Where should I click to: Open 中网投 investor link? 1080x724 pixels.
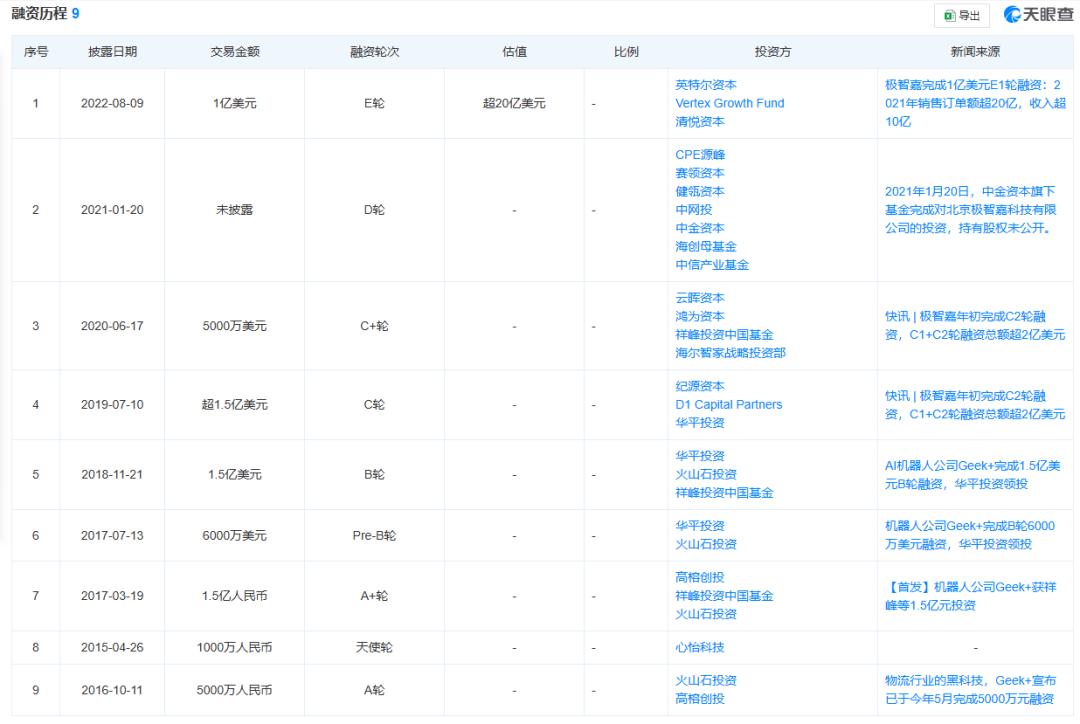click(693, 209)
